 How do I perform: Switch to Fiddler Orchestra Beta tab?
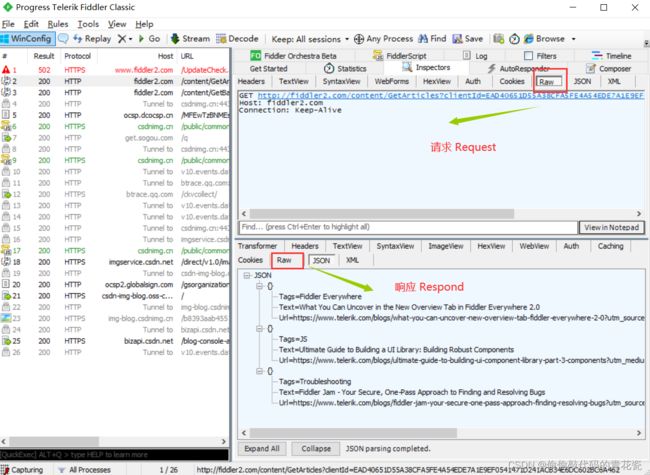[293, 56]
